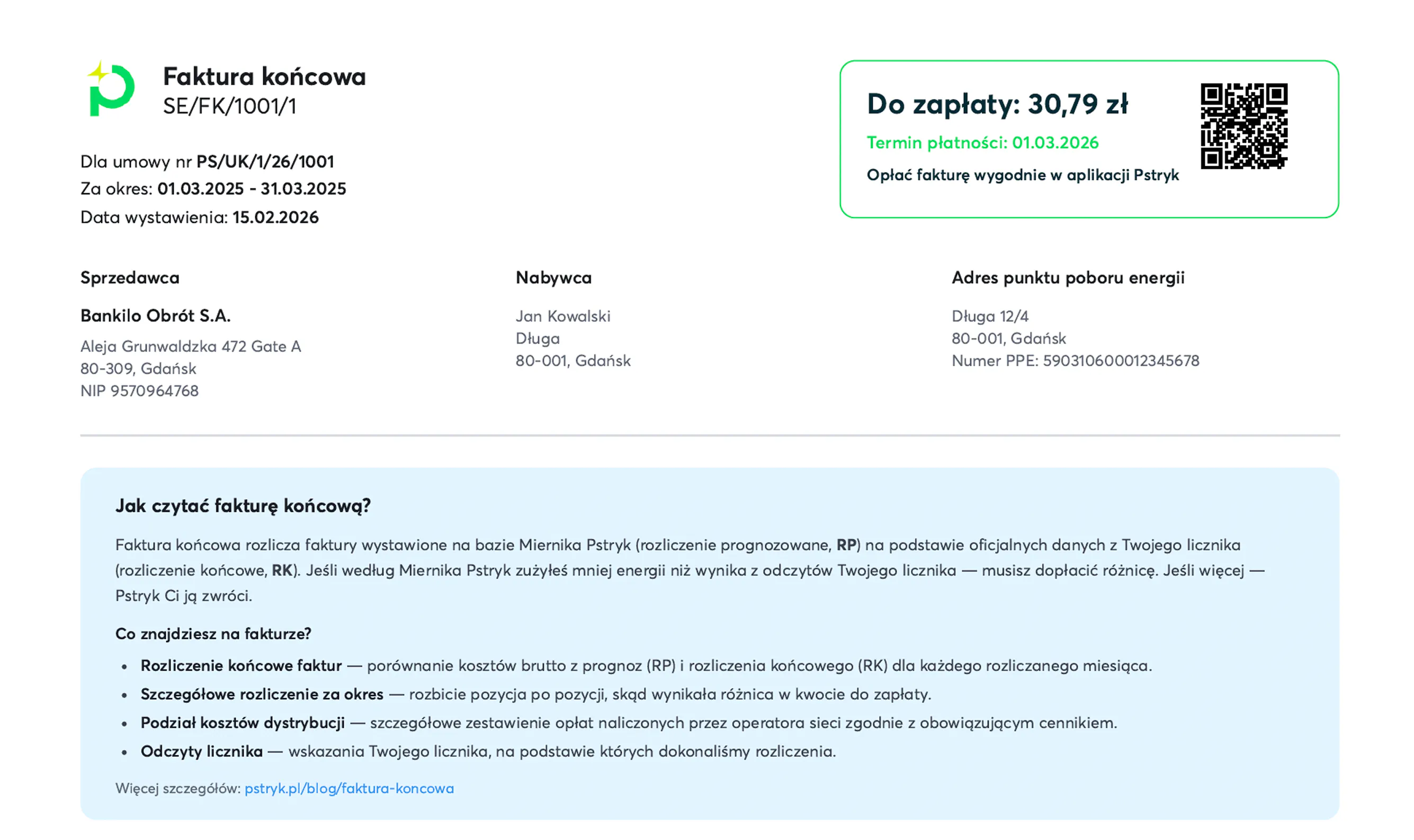
Task: Click the 'Rozliczenie końcowe faktur' bullet item
Action: (241, 666)
